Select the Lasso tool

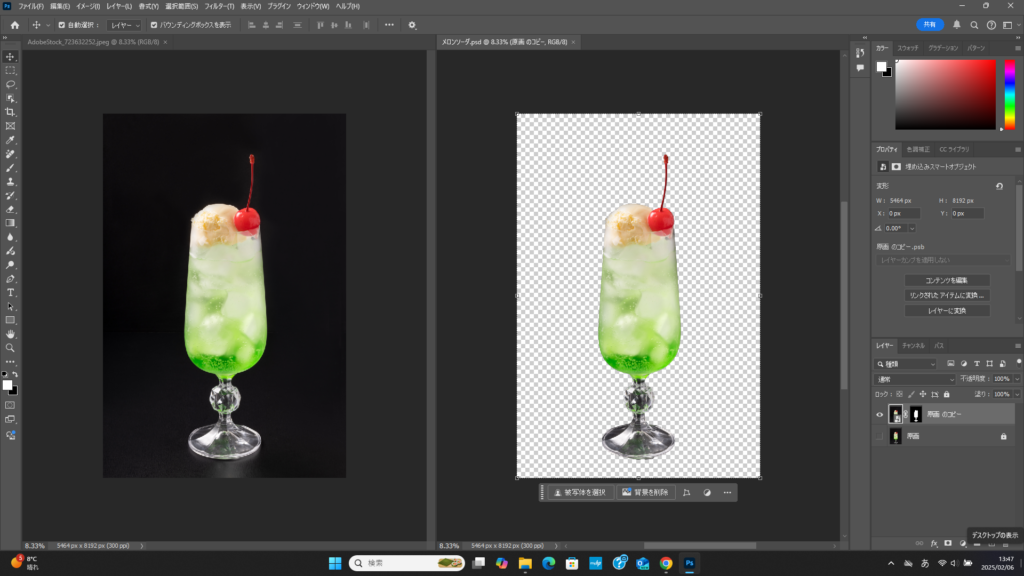click(10, 85)
